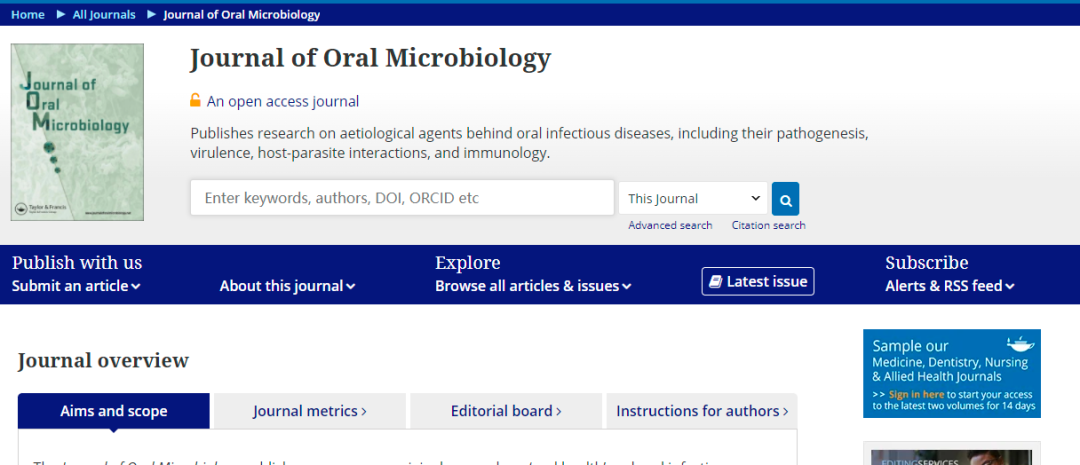Click the open access padlock icon
This screenshot has width=1080, height=465.
(196, 101)
